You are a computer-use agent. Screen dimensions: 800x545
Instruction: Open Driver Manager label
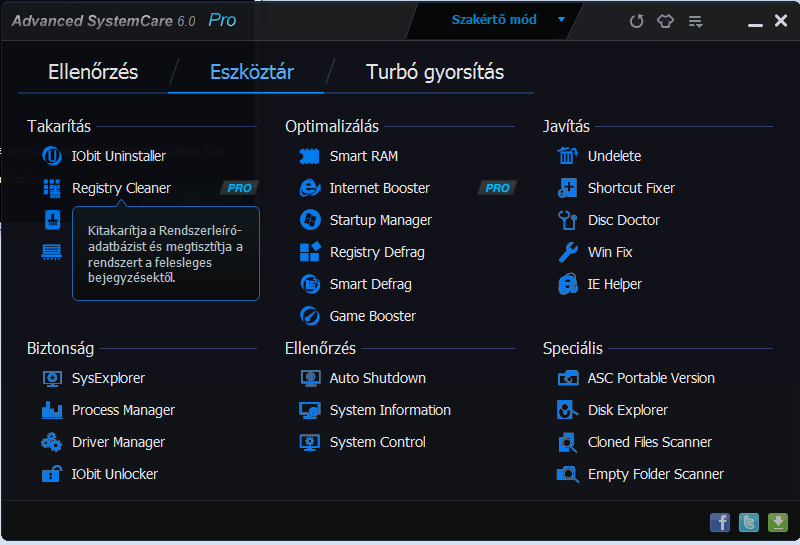[x=118, y=442]
